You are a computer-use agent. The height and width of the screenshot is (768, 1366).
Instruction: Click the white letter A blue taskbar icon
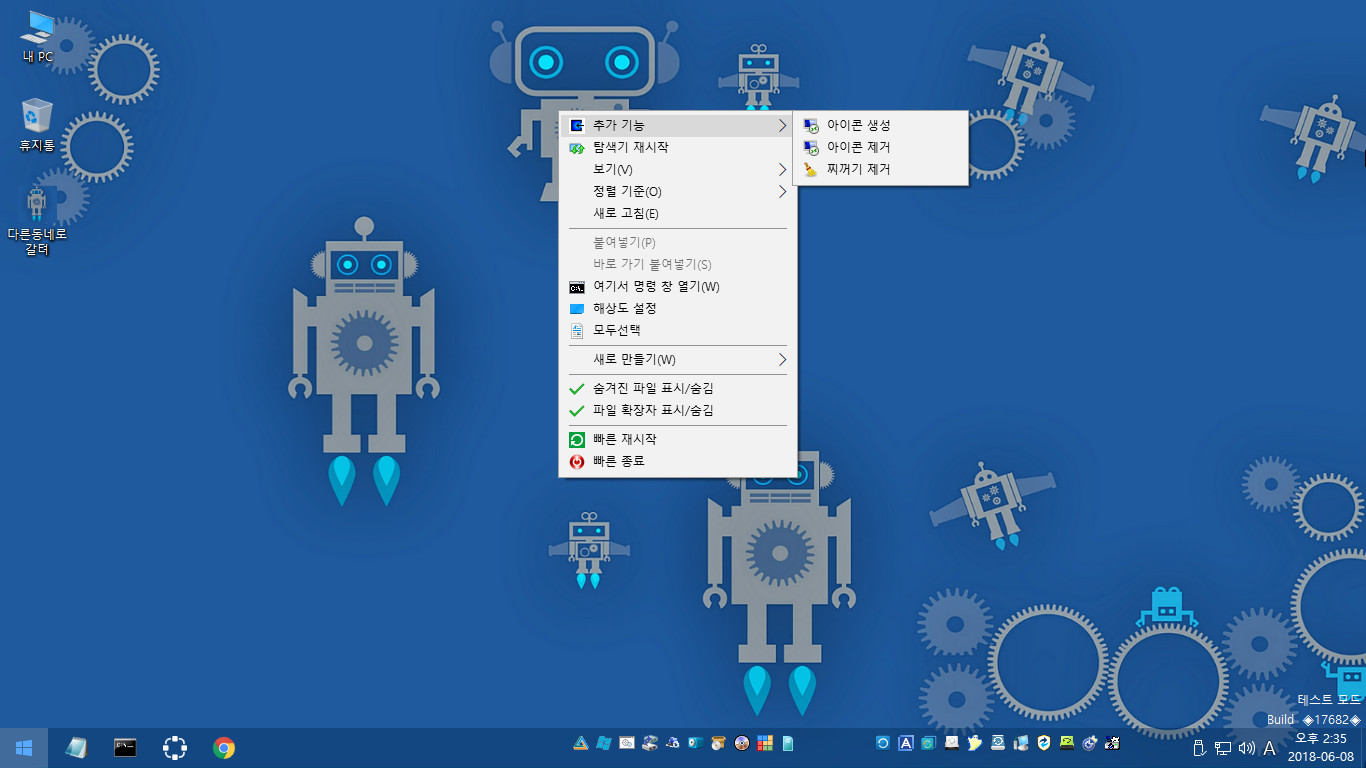point(906,743)
